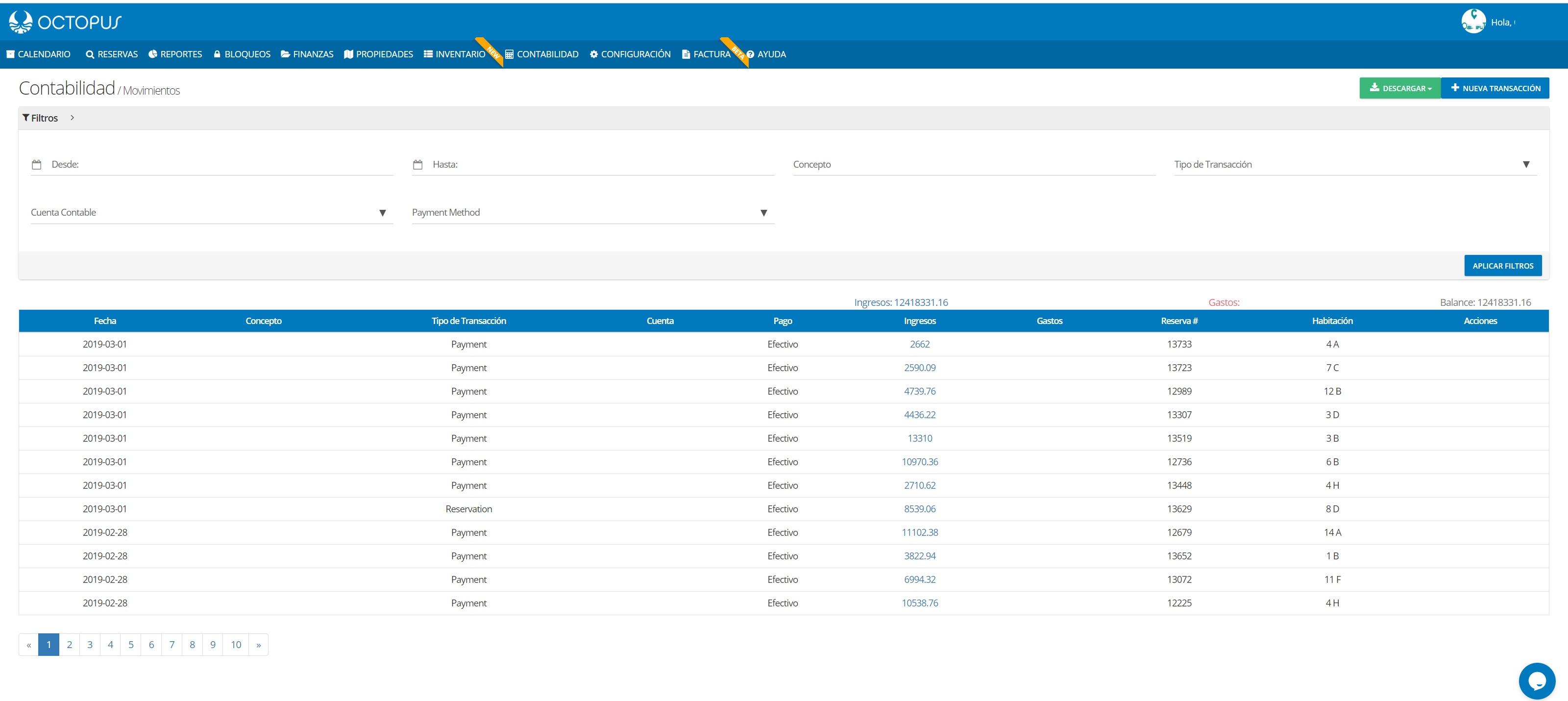Collapse the Filtros panel chevron
Viewport: 1568px width, 701px height.
coord(72,118)
